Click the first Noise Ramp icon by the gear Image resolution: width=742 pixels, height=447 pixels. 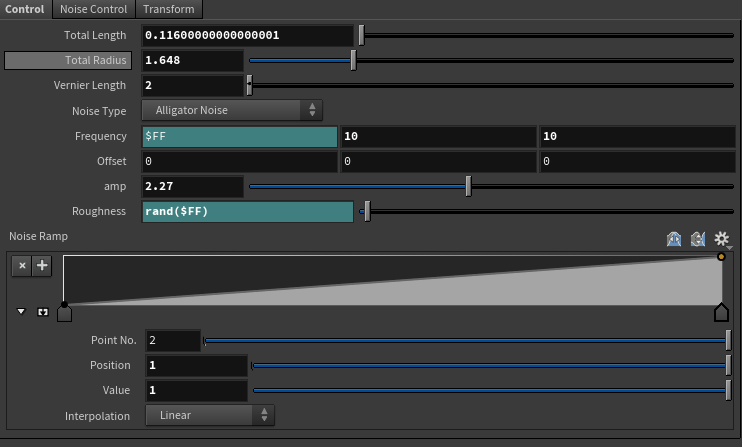(x=674, y=239)
